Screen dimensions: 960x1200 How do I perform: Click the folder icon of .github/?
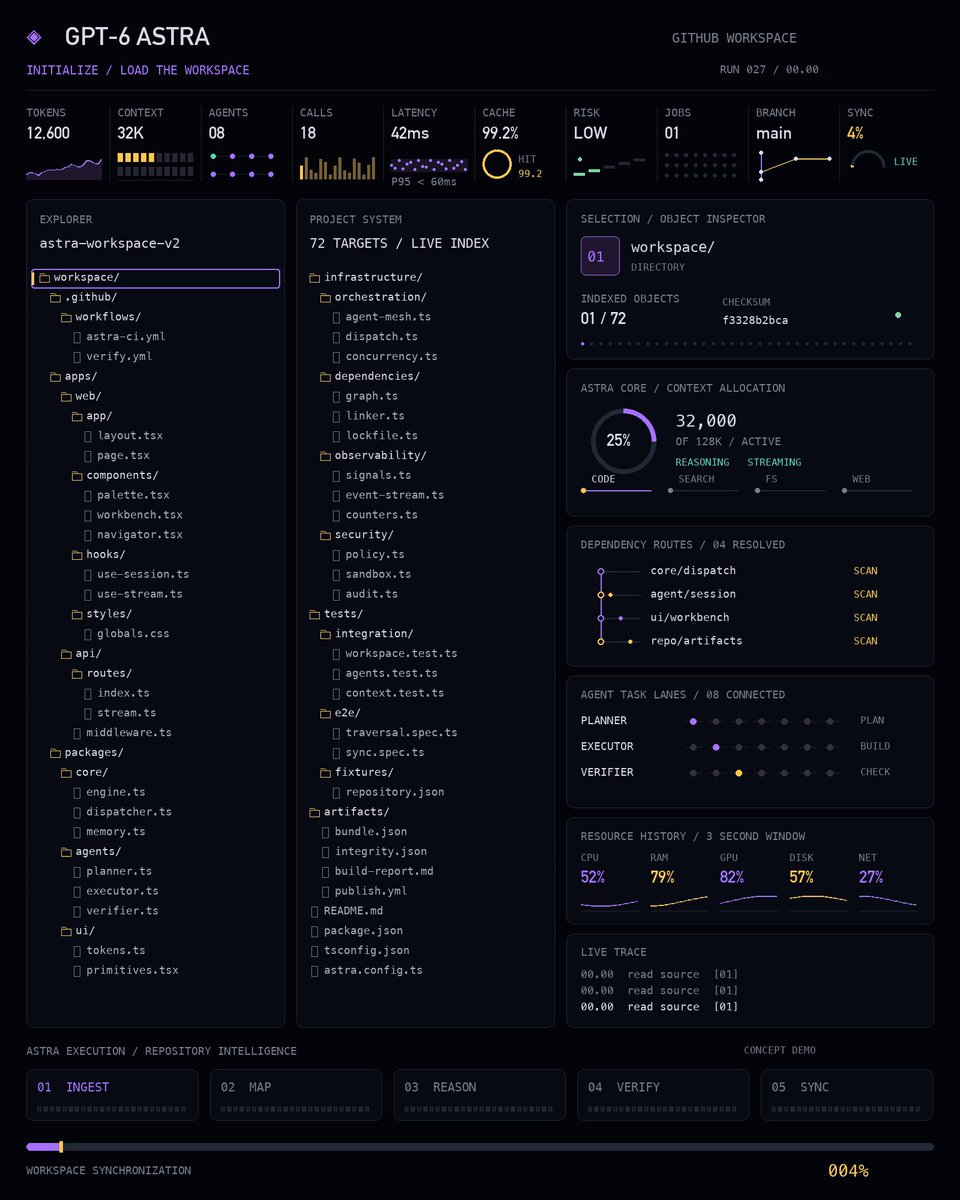point(55,297)
